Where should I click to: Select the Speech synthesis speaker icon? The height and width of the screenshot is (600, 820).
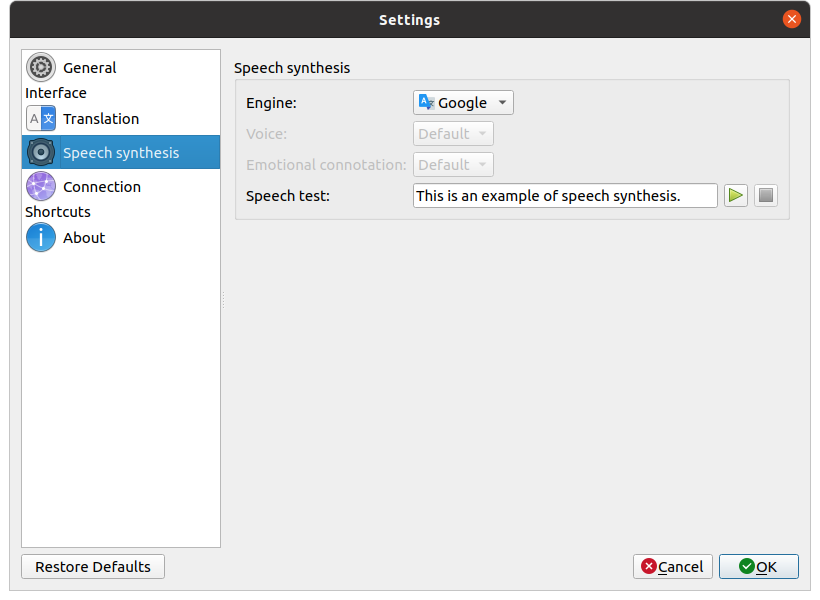[41, 153]
